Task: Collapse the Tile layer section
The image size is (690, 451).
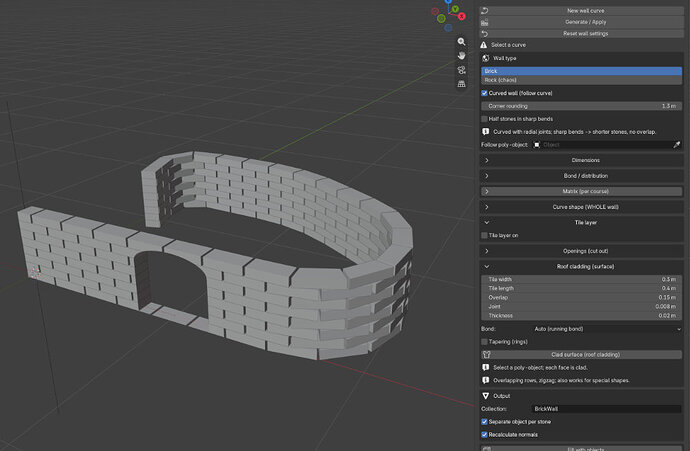Action: [581, 223]
